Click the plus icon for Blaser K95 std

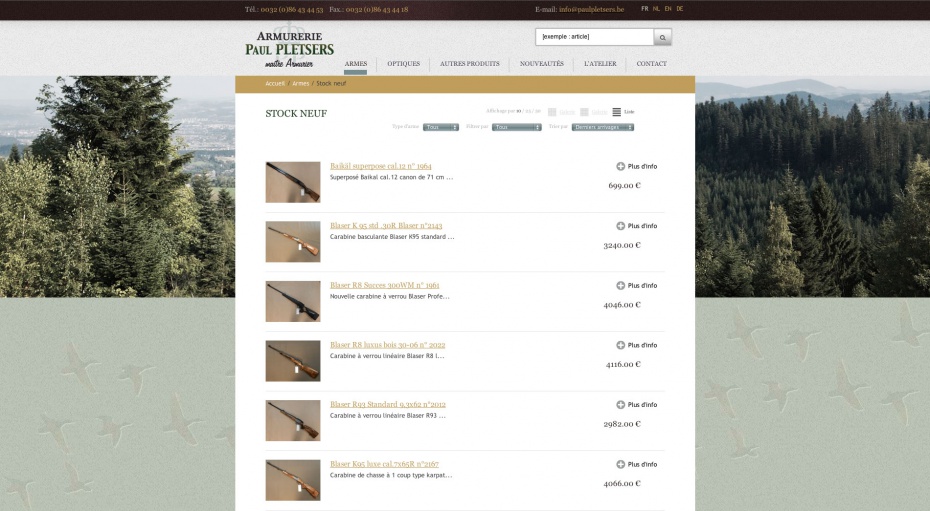tap(620, 226)
